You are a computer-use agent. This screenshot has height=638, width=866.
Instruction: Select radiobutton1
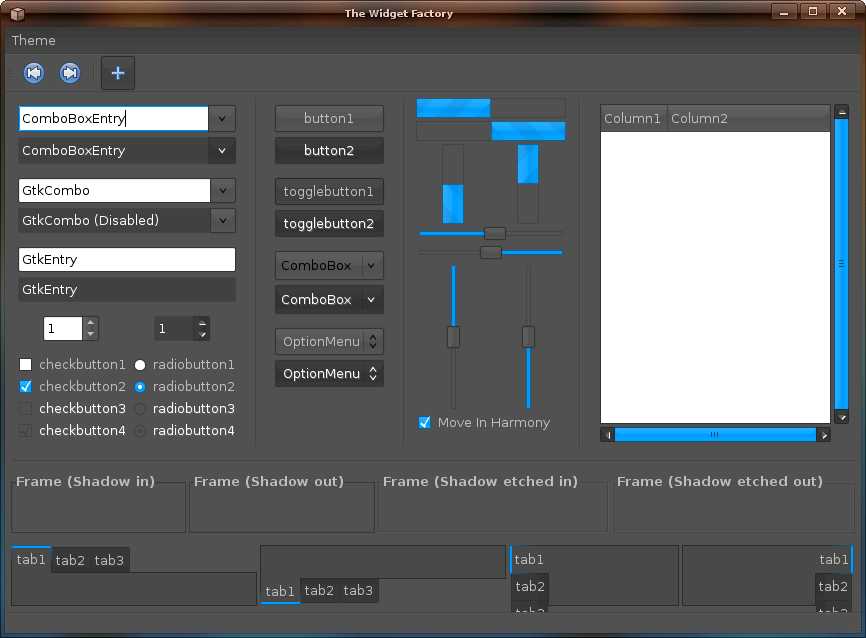(x=140, y=365)
